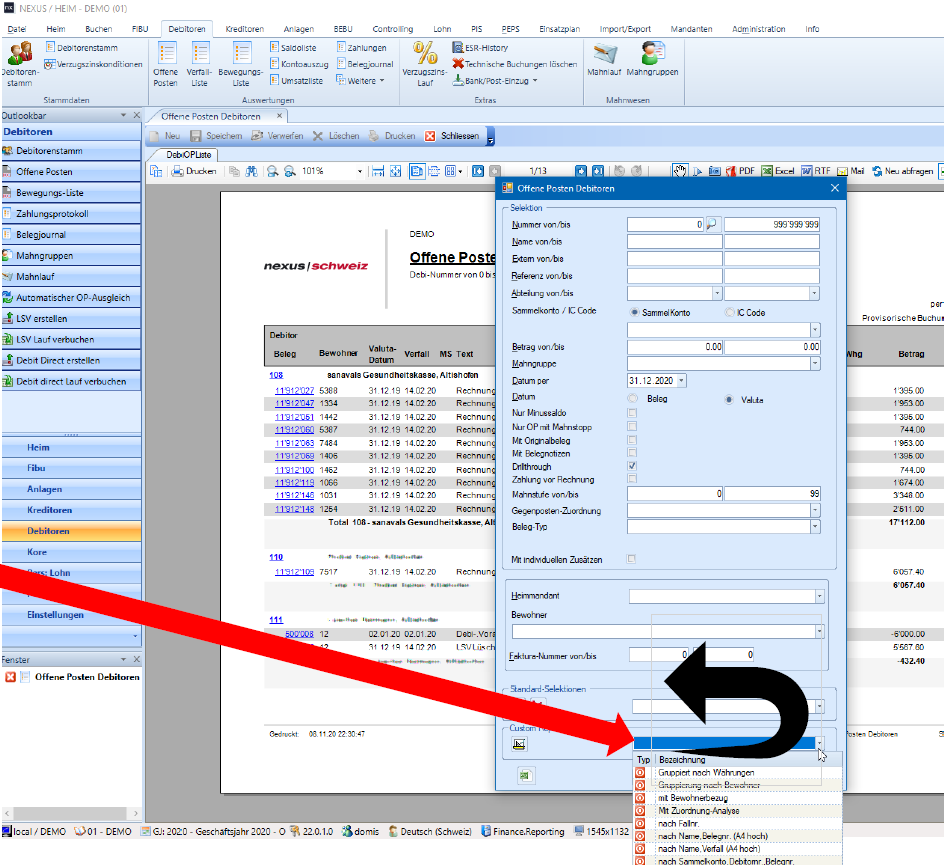Screen dimensions: 945x865
Task: Click the binoculars search icon in report toolbar
Action: click(x=251, y=172)
